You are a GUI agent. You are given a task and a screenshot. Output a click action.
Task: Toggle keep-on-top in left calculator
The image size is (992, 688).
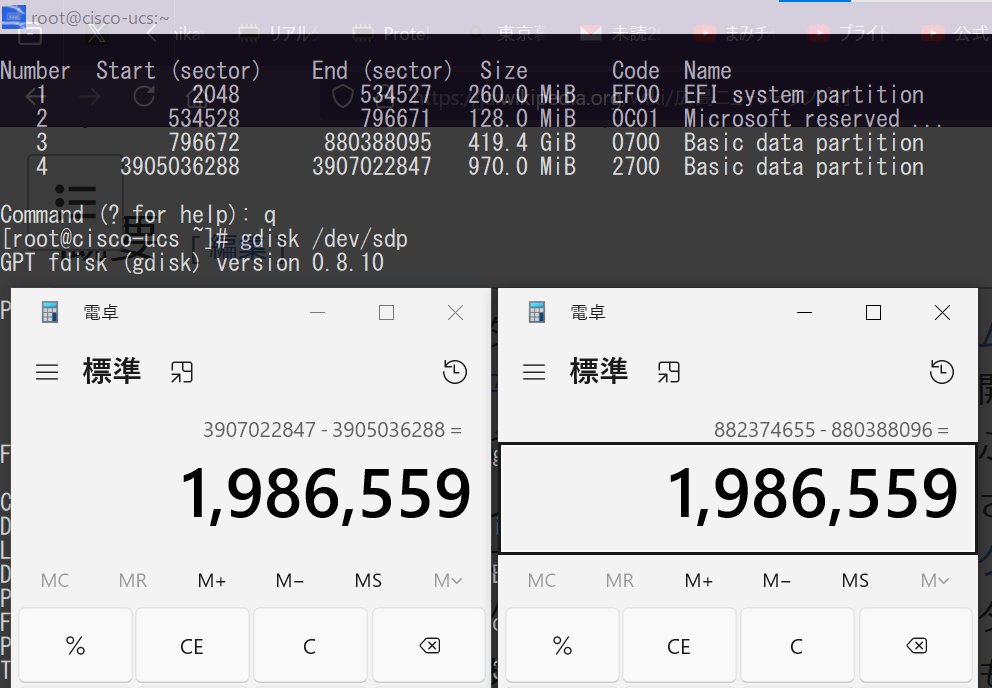point(182,372)
